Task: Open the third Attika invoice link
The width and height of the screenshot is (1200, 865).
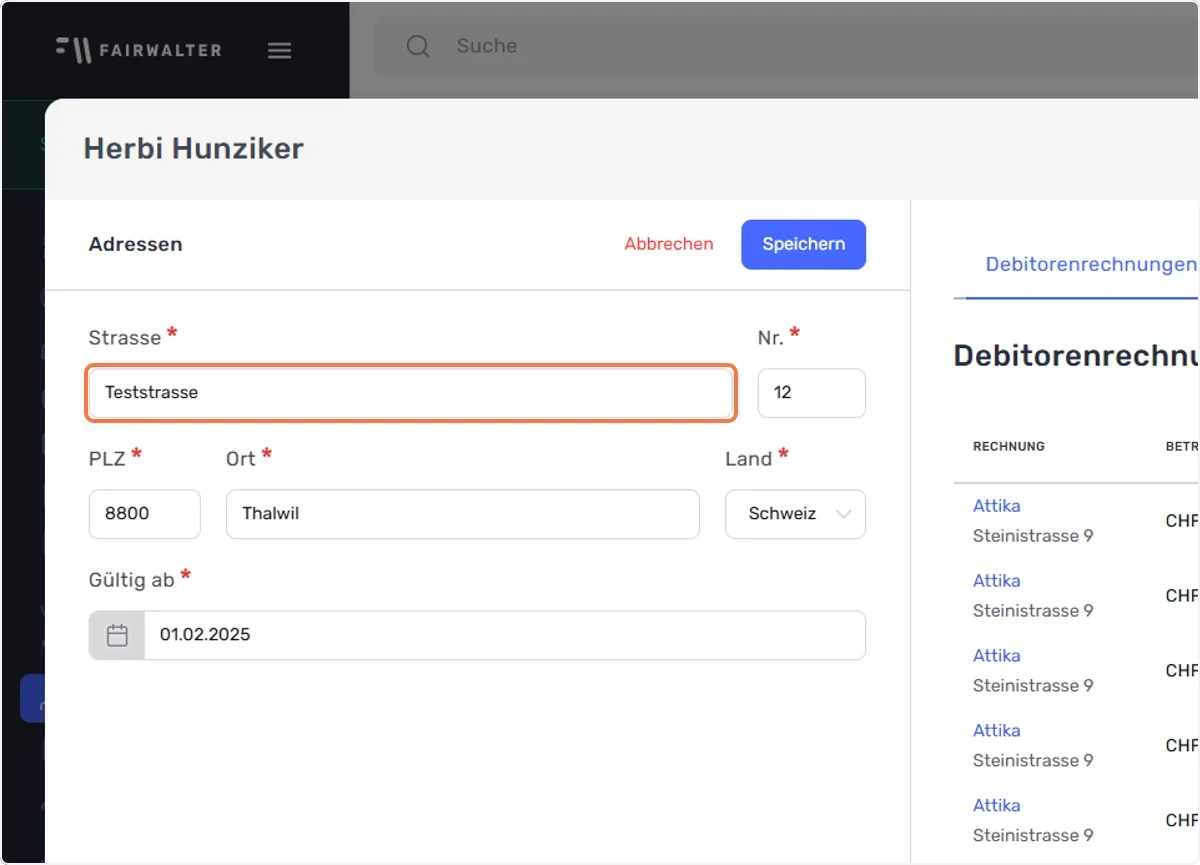Action: [996, 656]
